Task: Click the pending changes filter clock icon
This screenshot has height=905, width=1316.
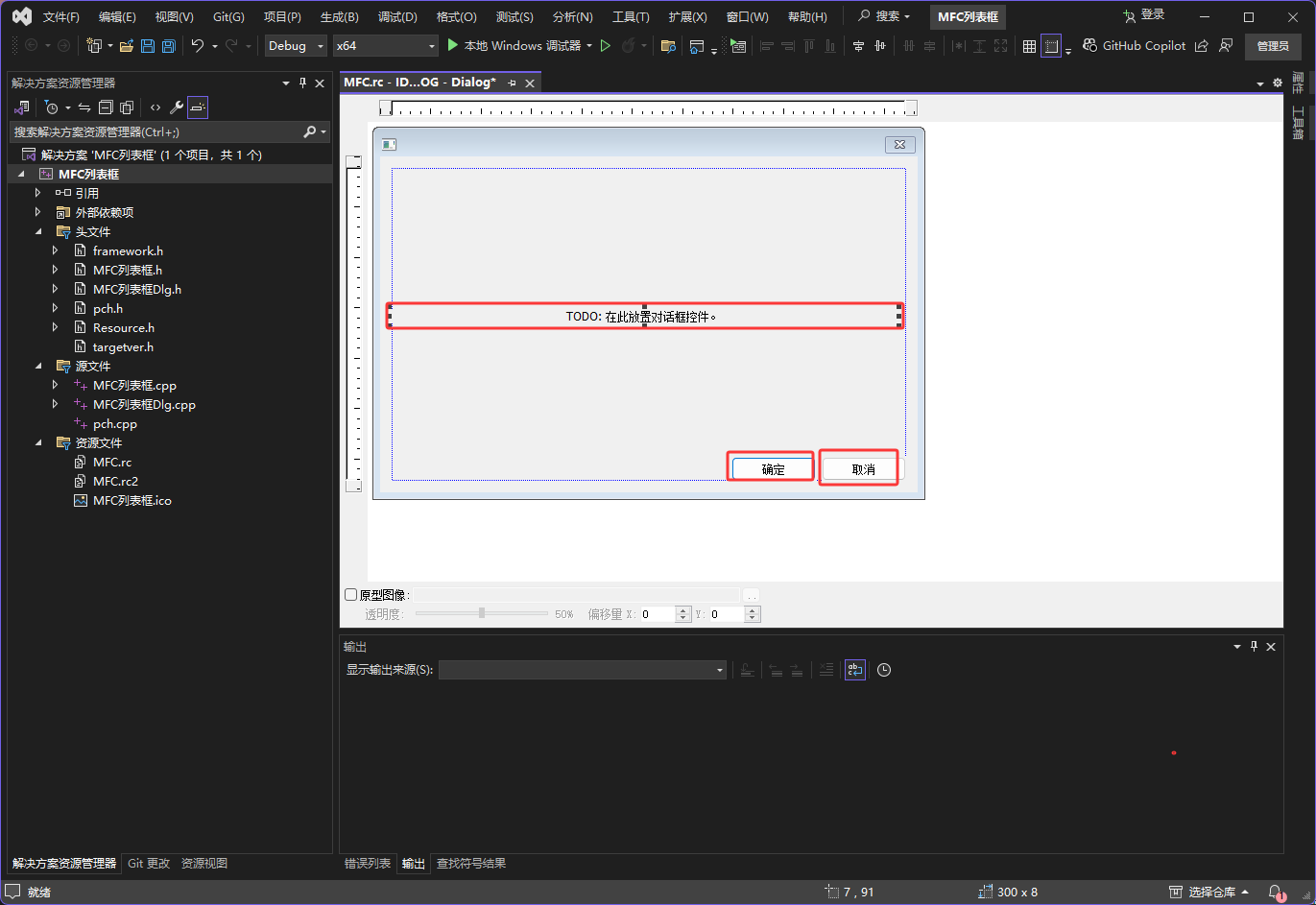Action: [x=52, y=107]
